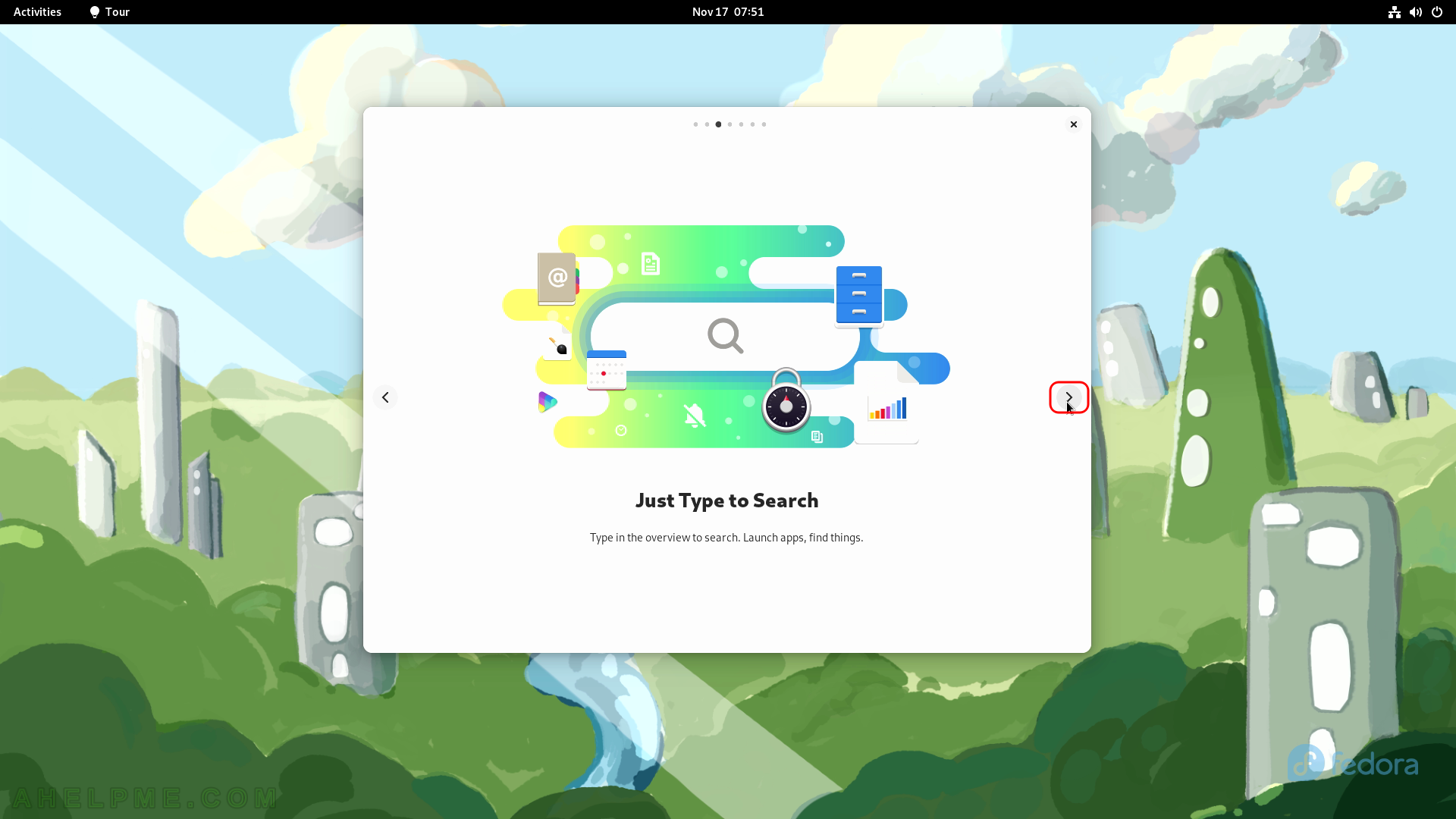Jump to the last page indicator dot
The image size is (1456, 819).
coord(764,124)
